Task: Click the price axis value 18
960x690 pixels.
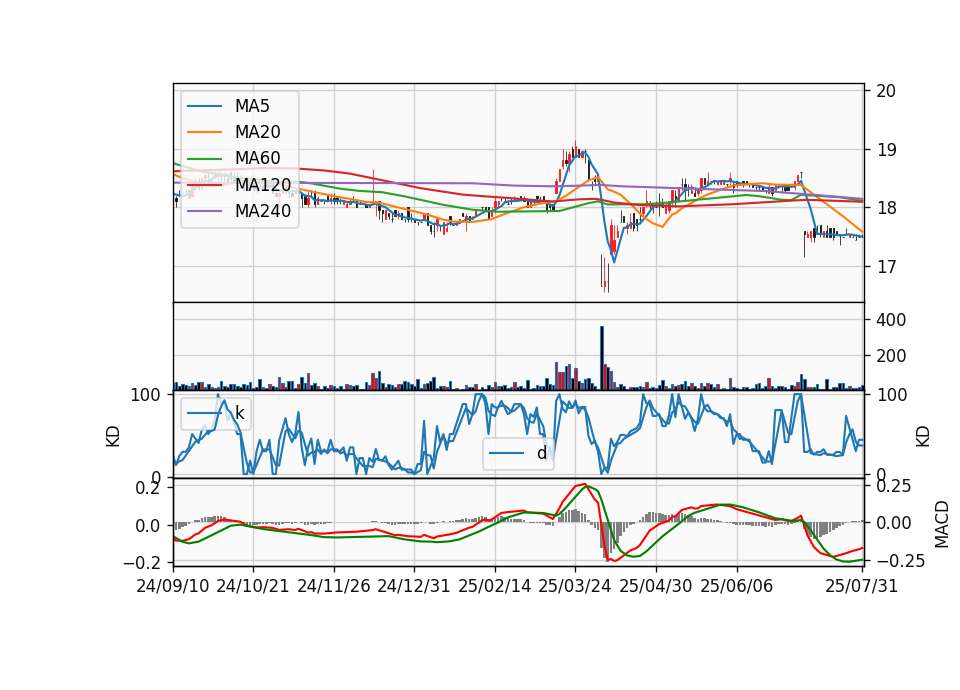Action: pyautogui.click(x=886, y=208)
